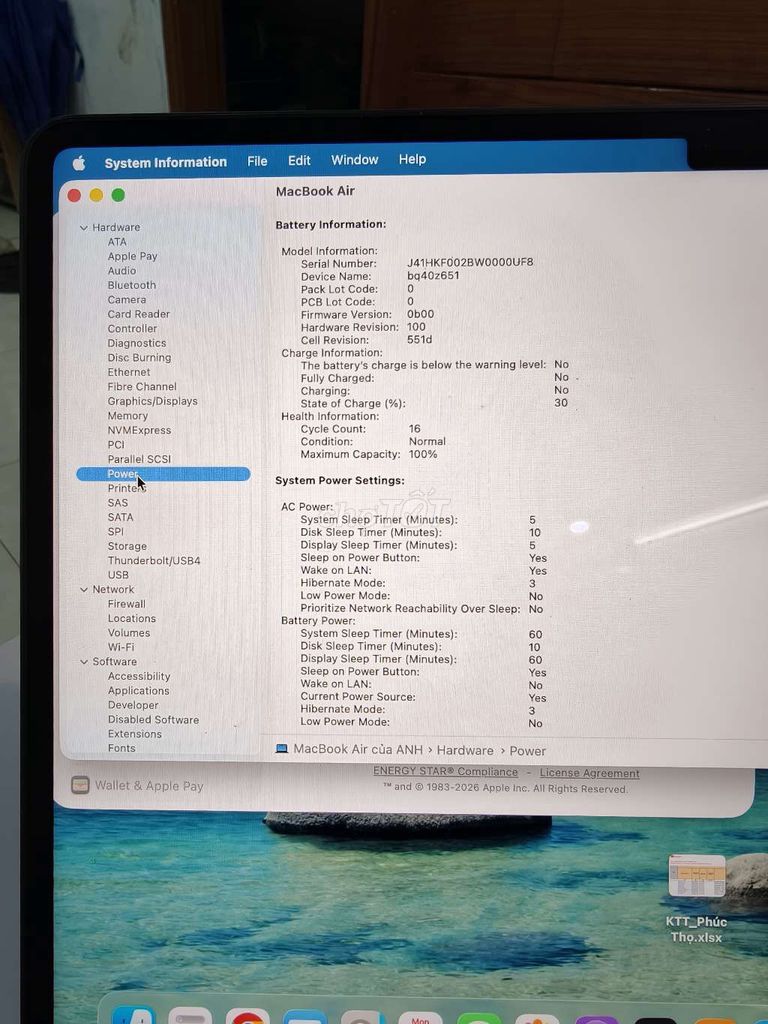Viewport: 768px width, 1024px height.
Task: Click the System Power Settings heading
Action: click(x=340, y=481)
